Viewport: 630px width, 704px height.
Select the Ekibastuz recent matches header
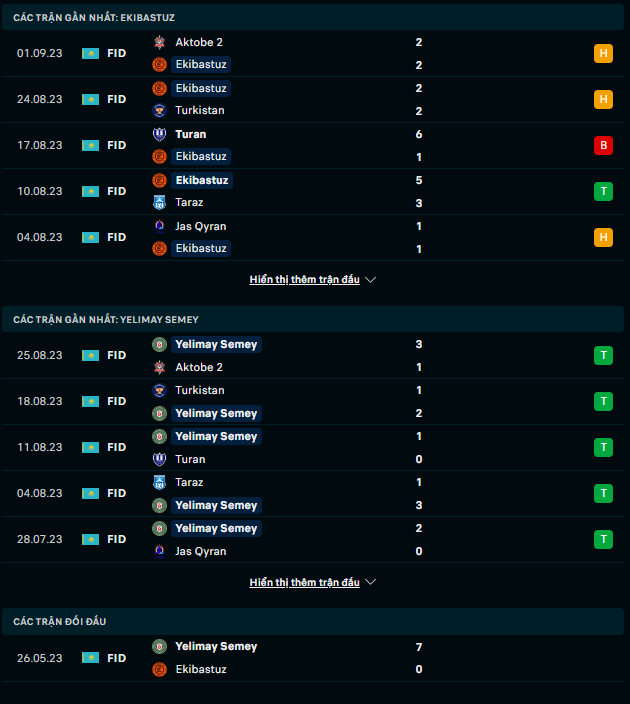(x=95, y=18)
